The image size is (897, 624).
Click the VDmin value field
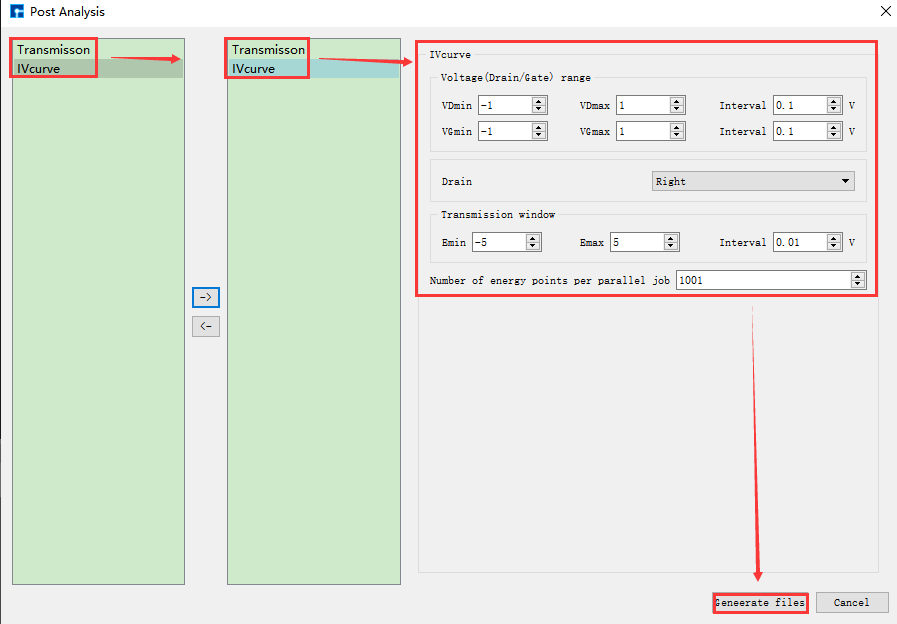(x=503, y=105)
